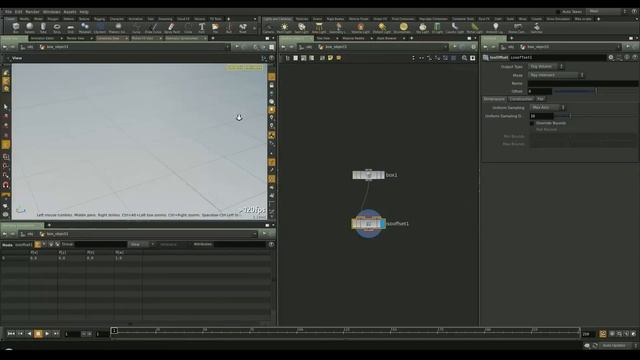Screen dimensions: 640x360
Task: Open the Edit menu
Action: pyautogui.click(x=18, y=12)
